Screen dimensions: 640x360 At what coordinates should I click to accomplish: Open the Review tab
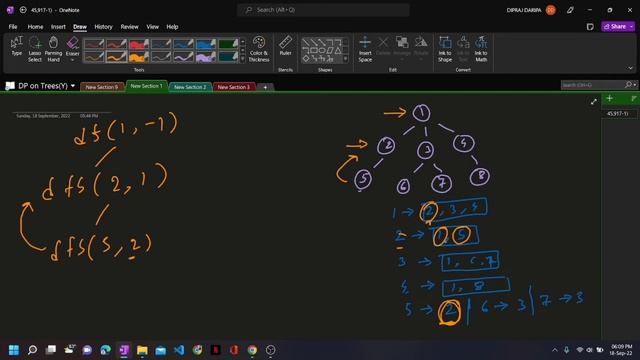129,27
